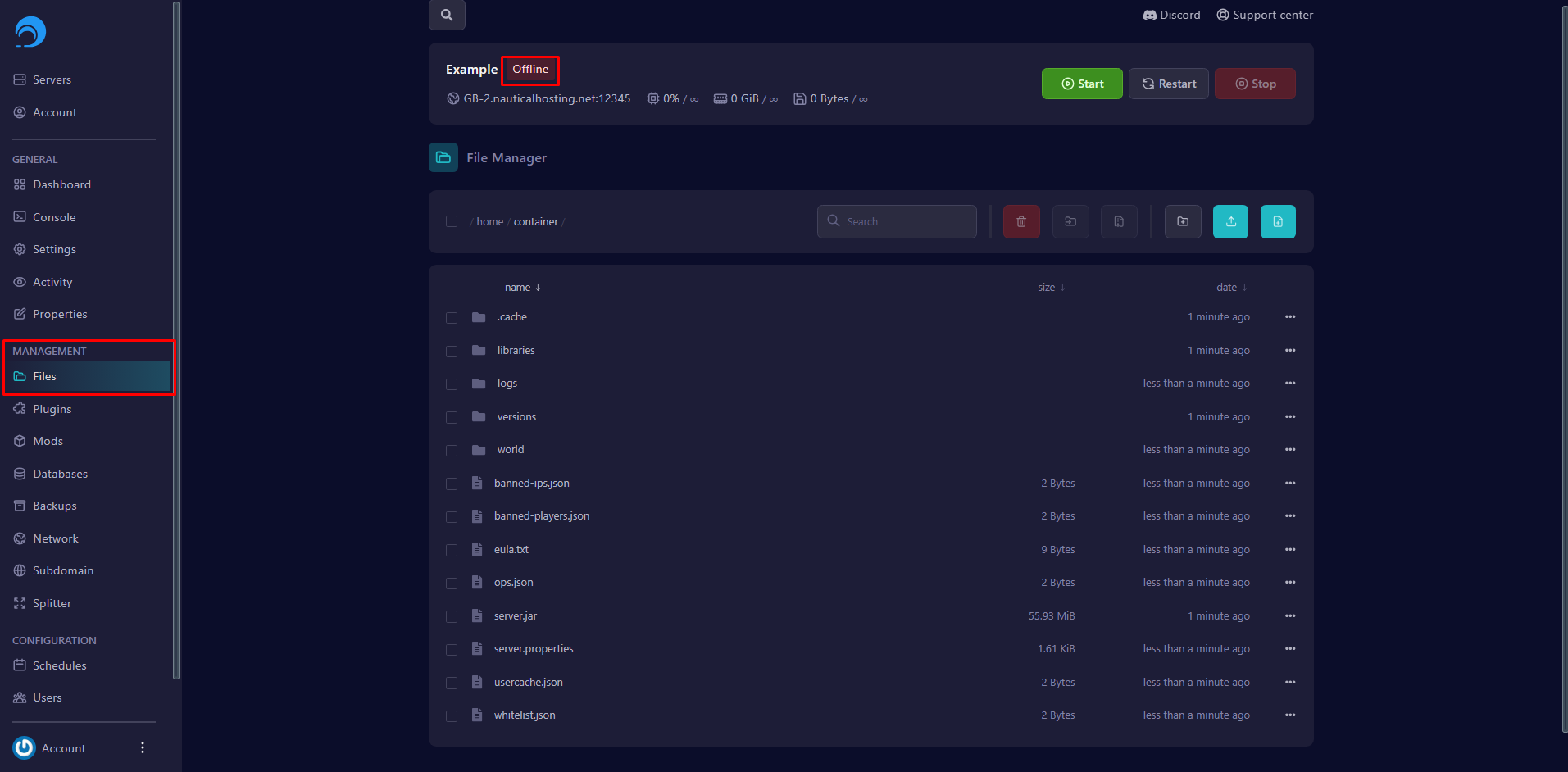Open the Backups sidebar page
1568x772 pixels.
click(54, 506)
